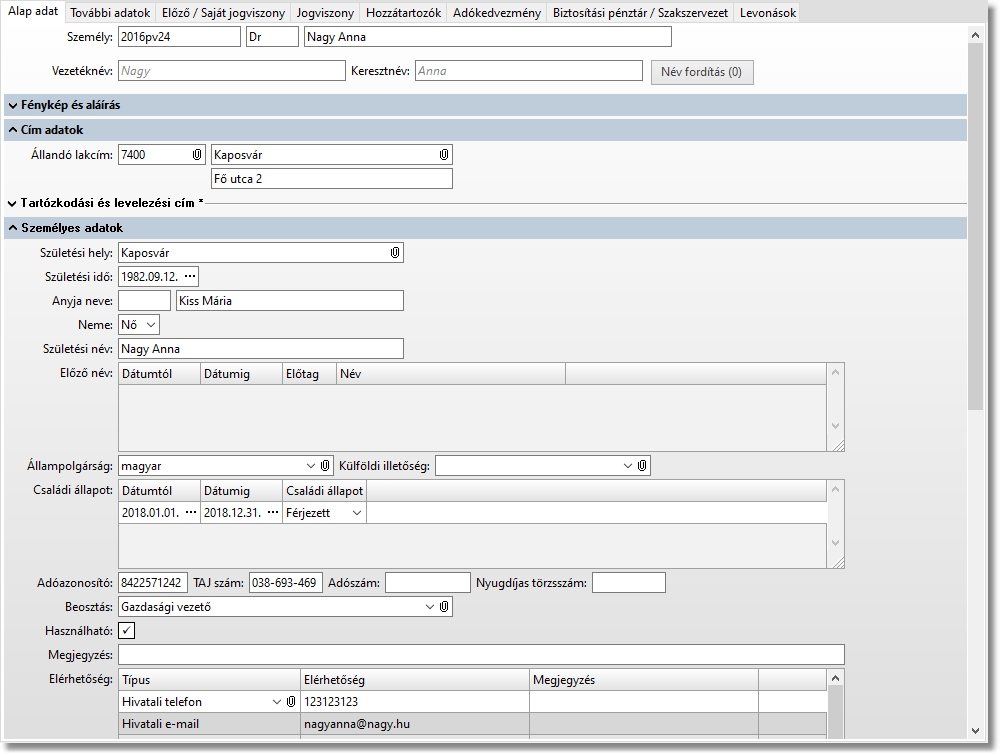Open date picker for 2018.01.01. Dátumtól

point(191,512)
